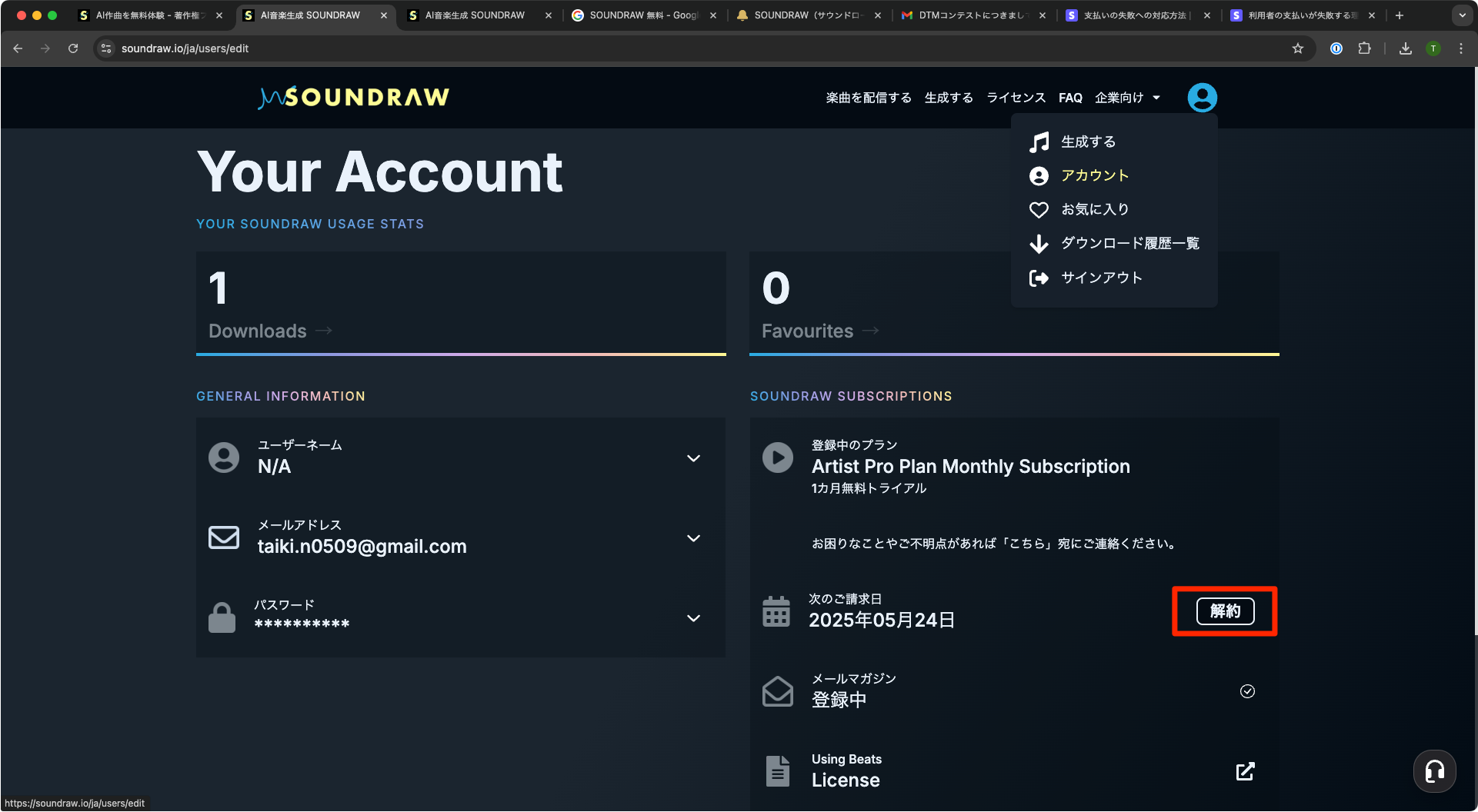The image size is (1478, 812).
Task: Toggle the newsletter subscription checkmark
Action: point(1247,691)
